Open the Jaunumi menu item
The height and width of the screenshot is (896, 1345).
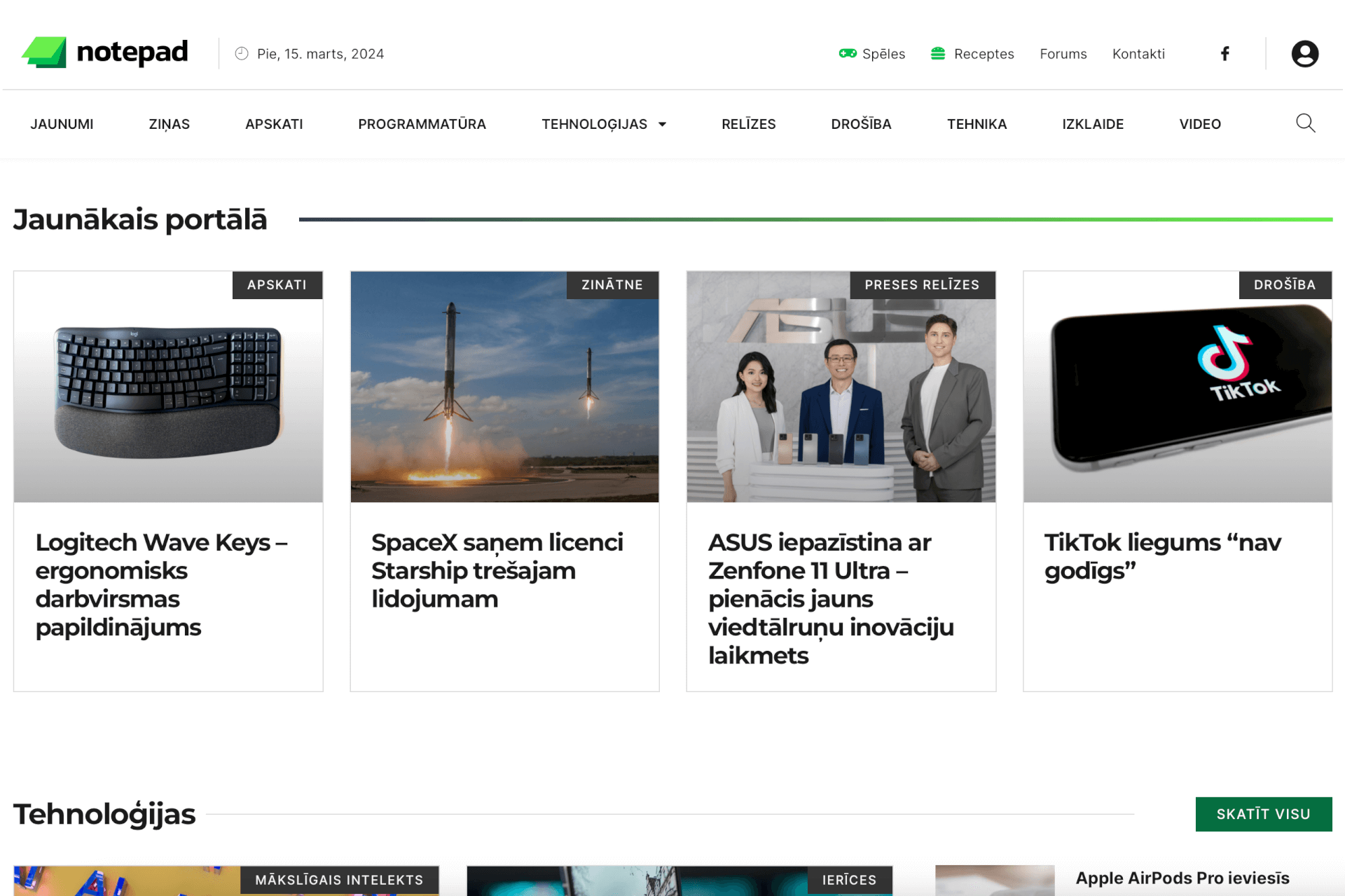62,124
